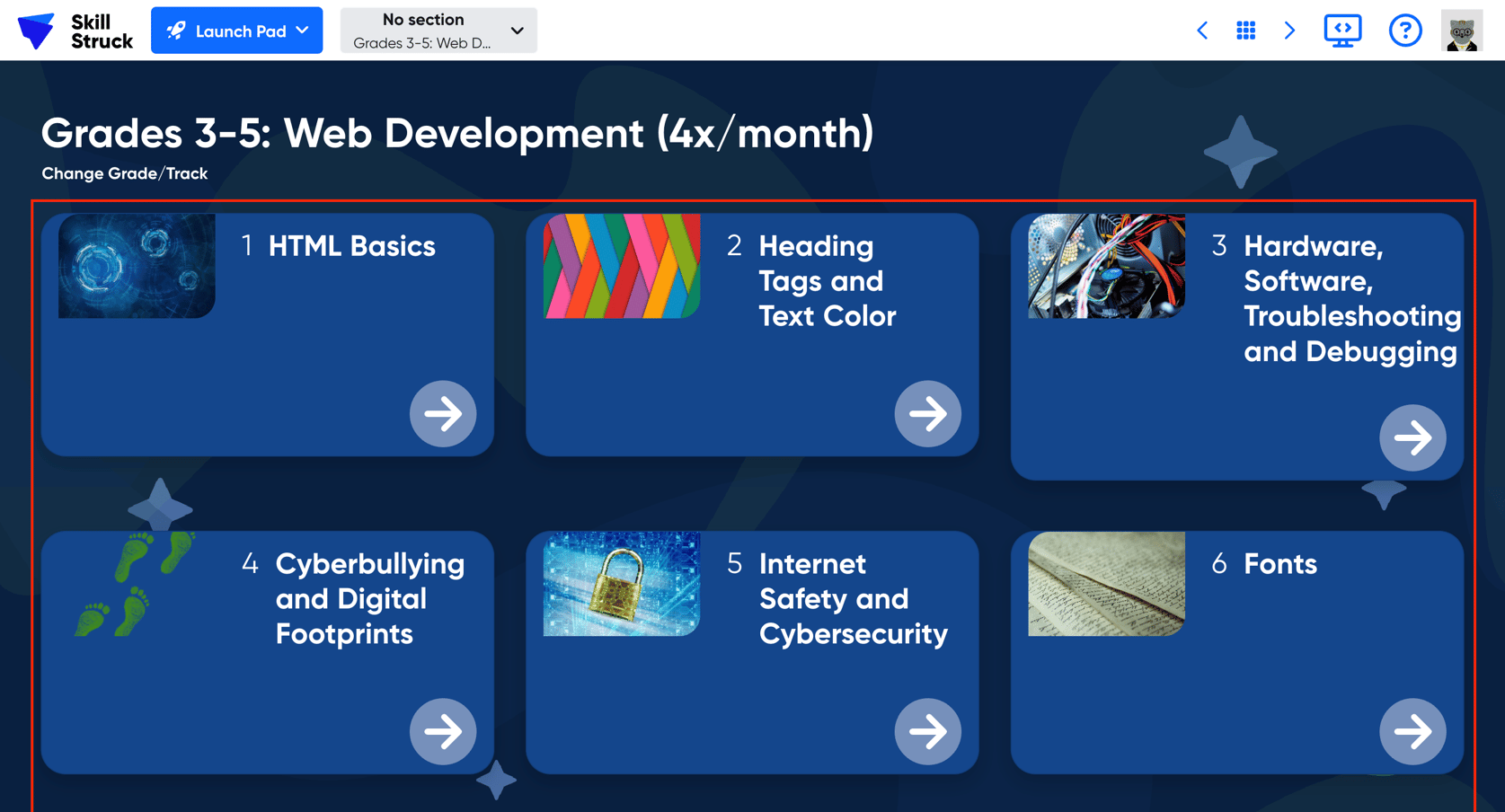Go to next page with right chevron
This screenshot has height=812, width=1505.
pos(1289,31)
